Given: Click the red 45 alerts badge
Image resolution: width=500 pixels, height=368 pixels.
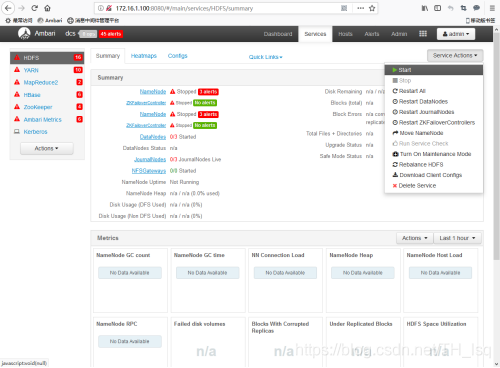Looking at the screenshot, I should pos(111,34).
